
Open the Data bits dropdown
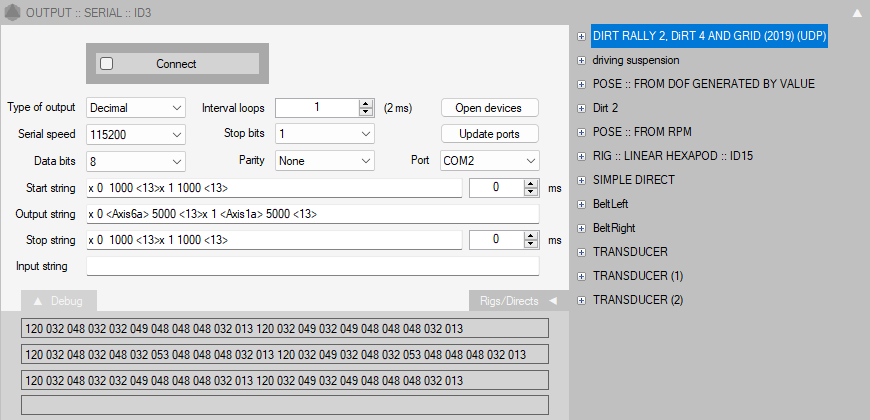pos(136,160)
